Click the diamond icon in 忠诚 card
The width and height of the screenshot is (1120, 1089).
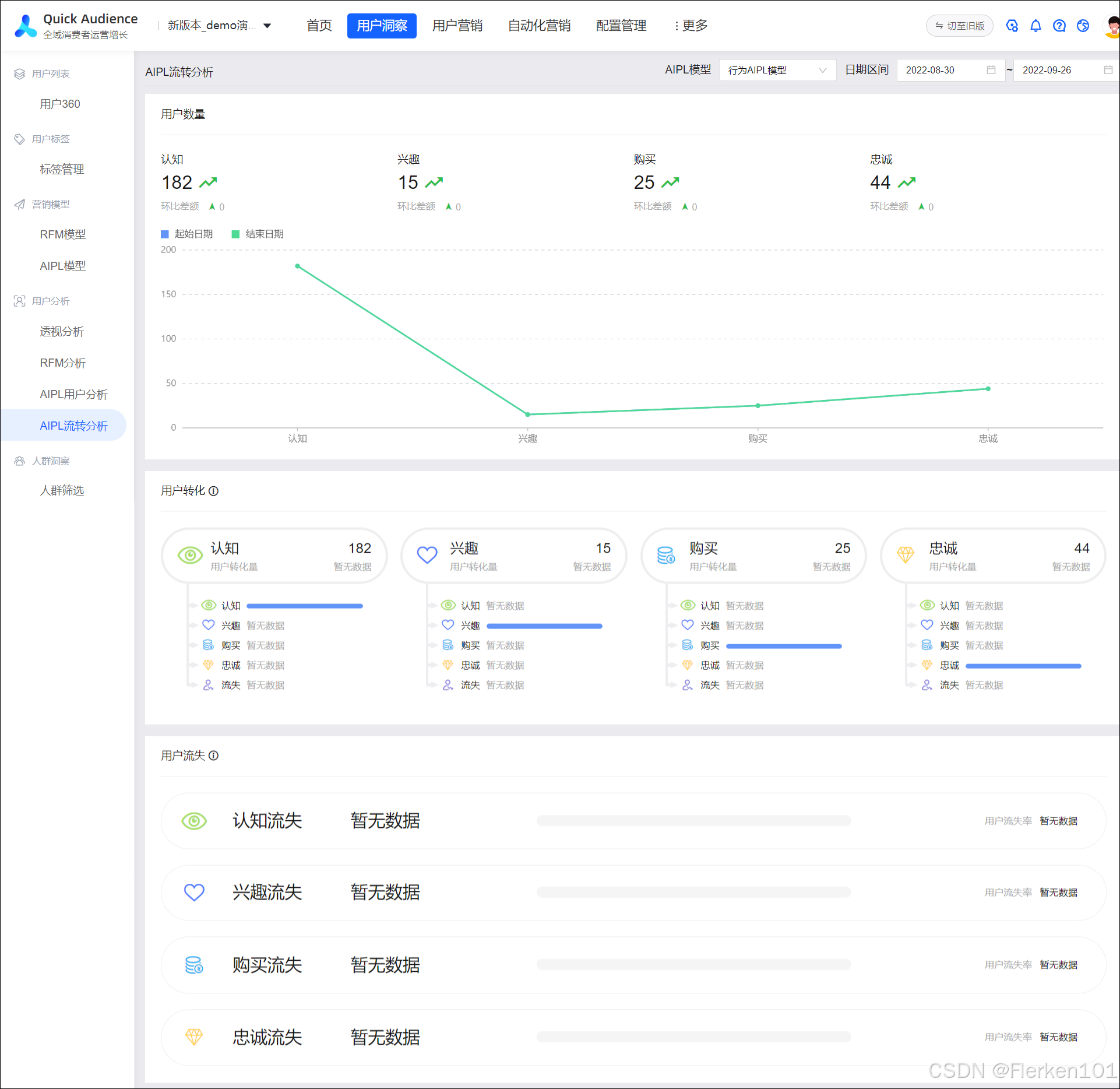pos(906,555)
